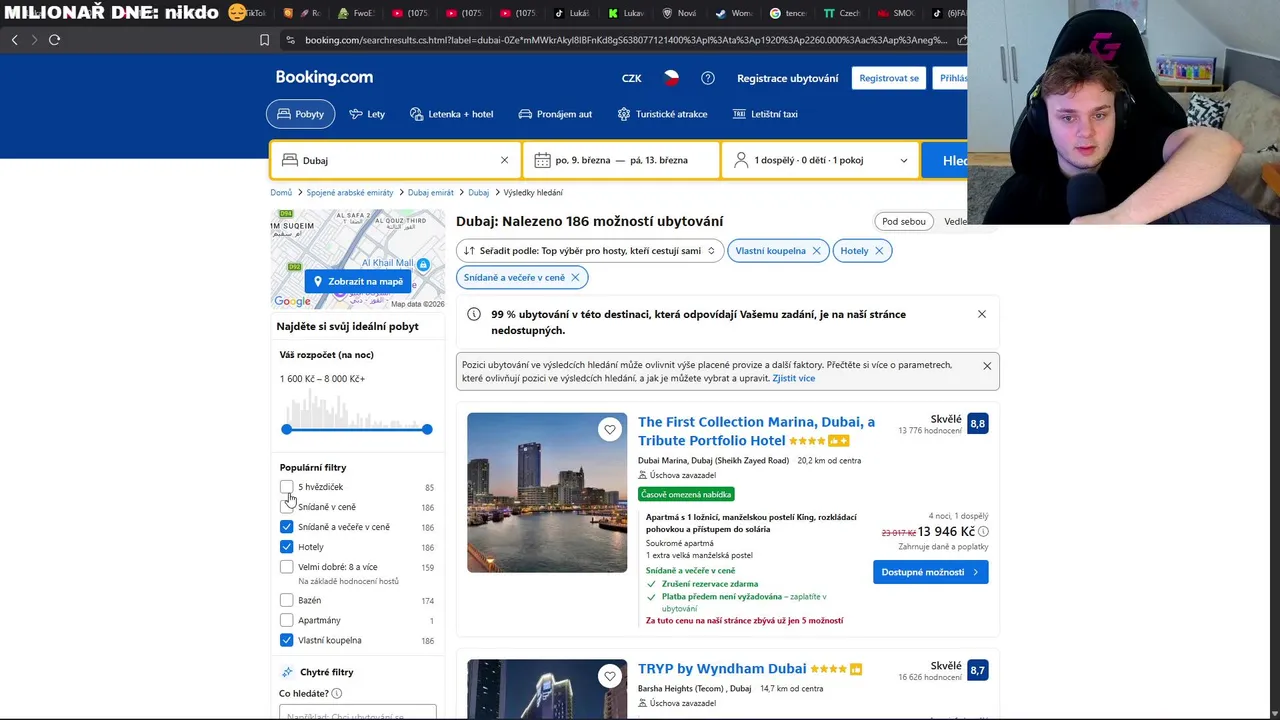Click the smart filter text input
The height and width of the screenshot is (720, 1280).
pos(358,713)
